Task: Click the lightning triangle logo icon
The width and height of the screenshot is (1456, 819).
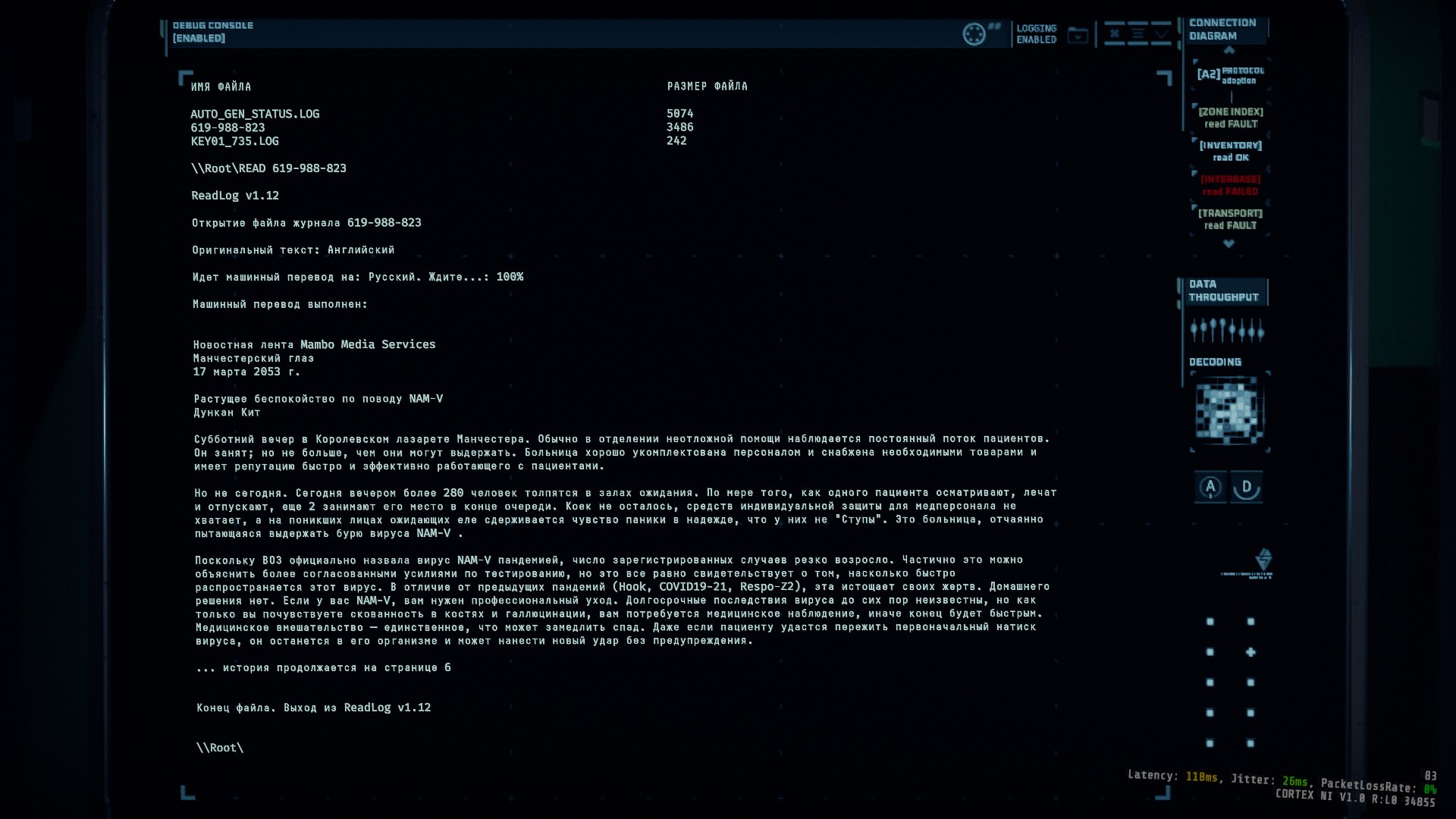Action: click(1263, 560)
